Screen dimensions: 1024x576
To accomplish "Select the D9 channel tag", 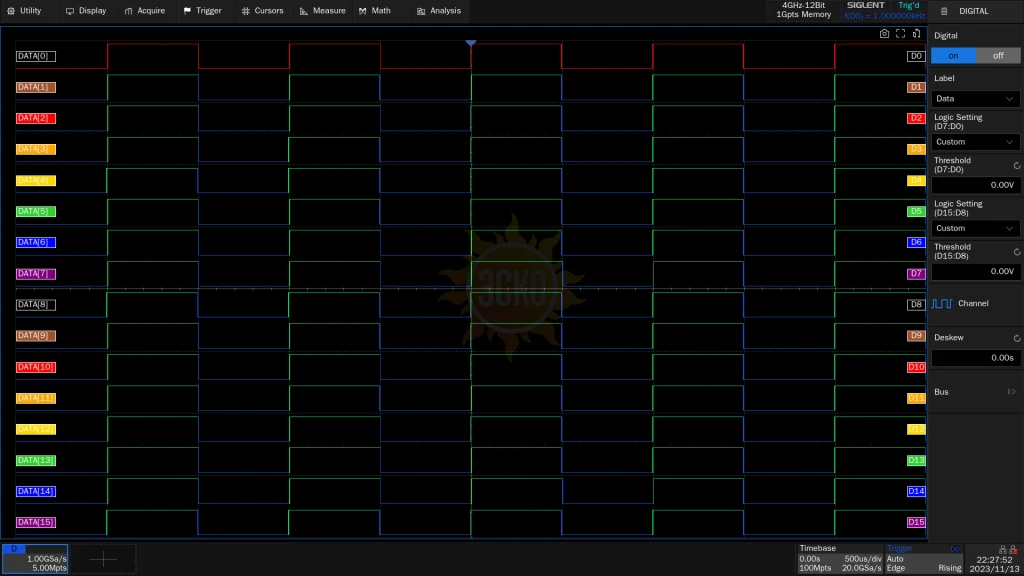I will click(x=916, y=336).
